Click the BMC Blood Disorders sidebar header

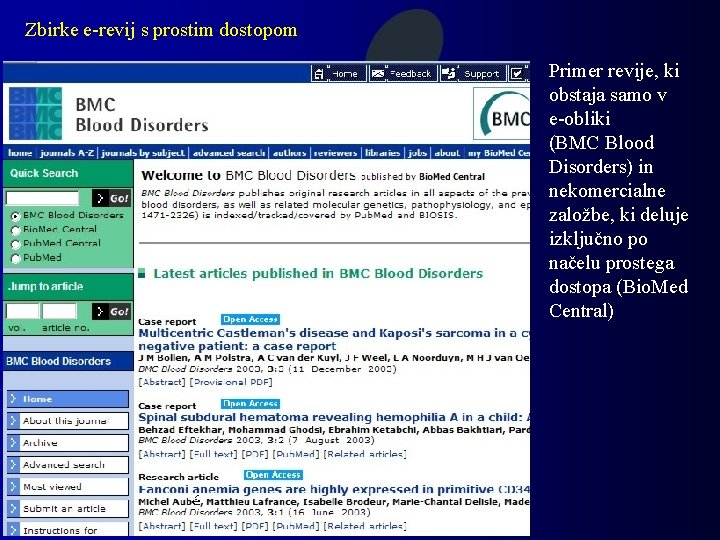(68, 361)
